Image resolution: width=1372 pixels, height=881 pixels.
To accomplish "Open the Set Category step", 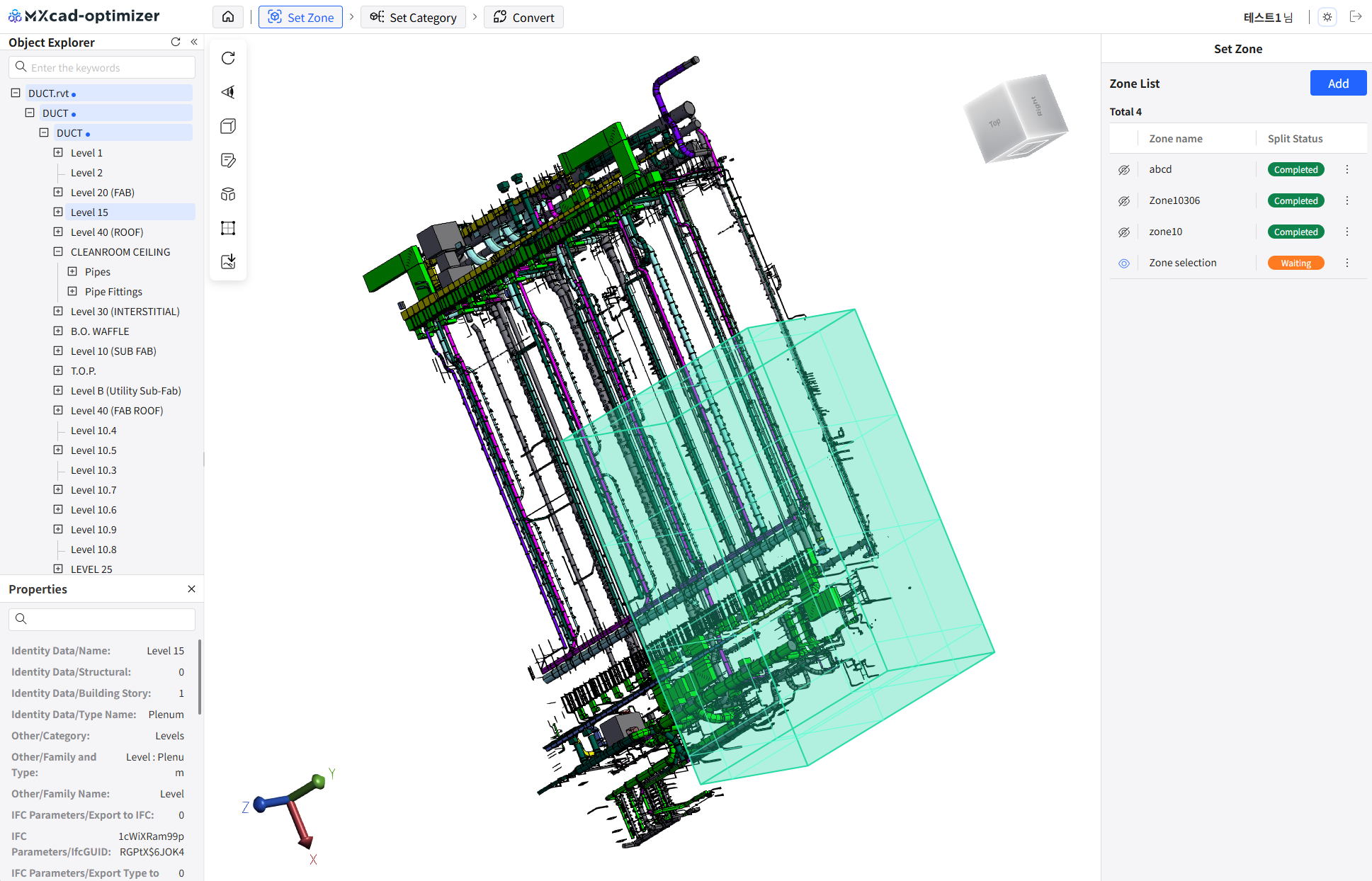I will tap(414, 17).
